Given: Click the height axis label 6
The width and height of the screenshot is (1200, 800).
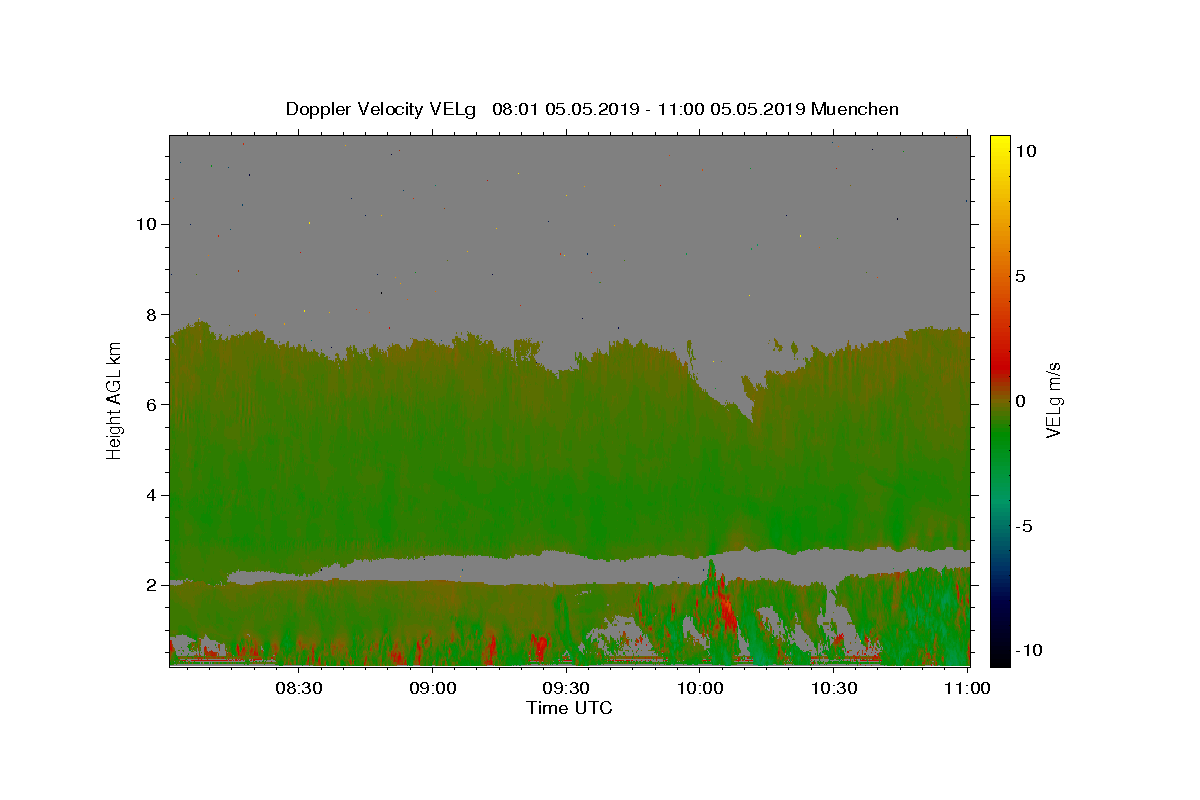Looking at the screenshot, I should [151, 404].
